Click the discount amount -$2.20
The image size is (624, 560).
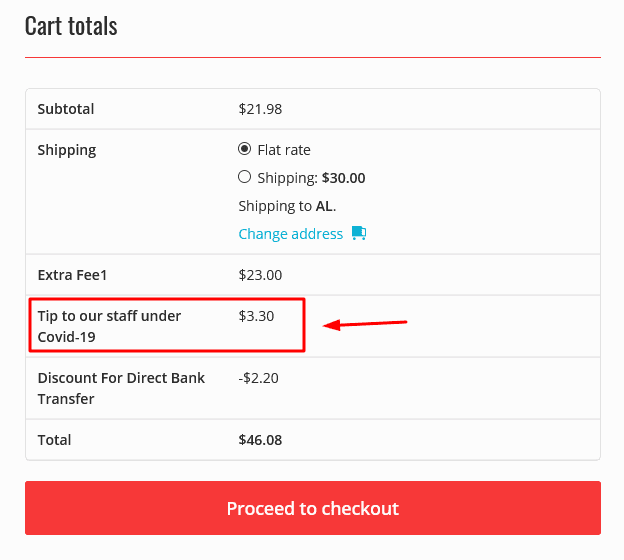point(258,378)
